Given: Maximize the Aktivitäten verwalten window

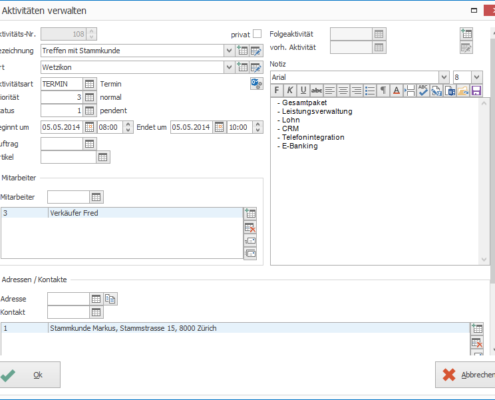Looking at the screenshot, I should point(474,11).
